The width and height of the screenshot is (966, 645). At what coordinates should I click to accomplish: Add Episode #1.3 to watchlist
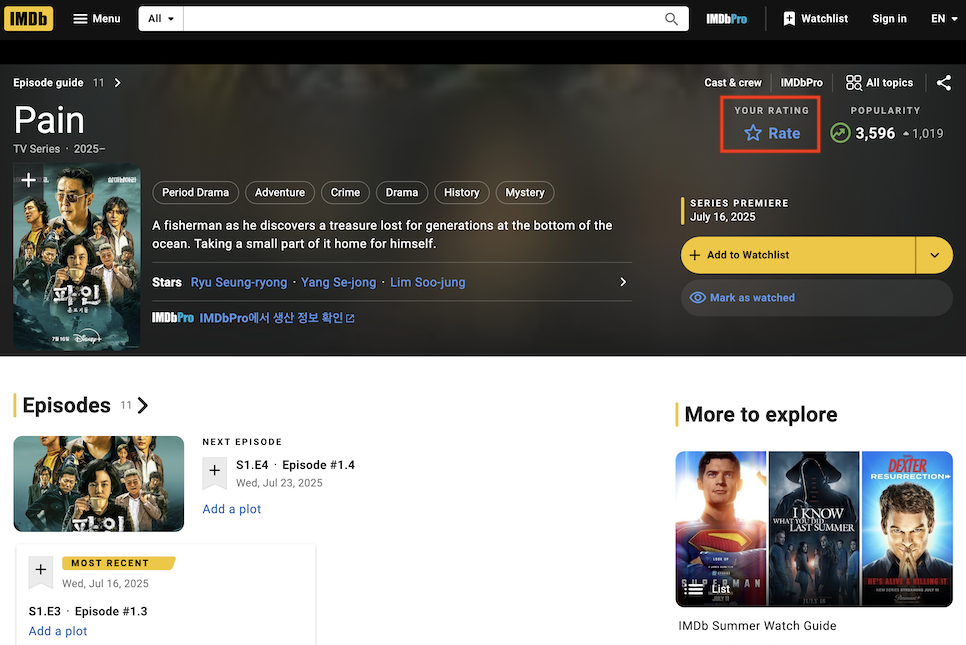click(41, 571)
